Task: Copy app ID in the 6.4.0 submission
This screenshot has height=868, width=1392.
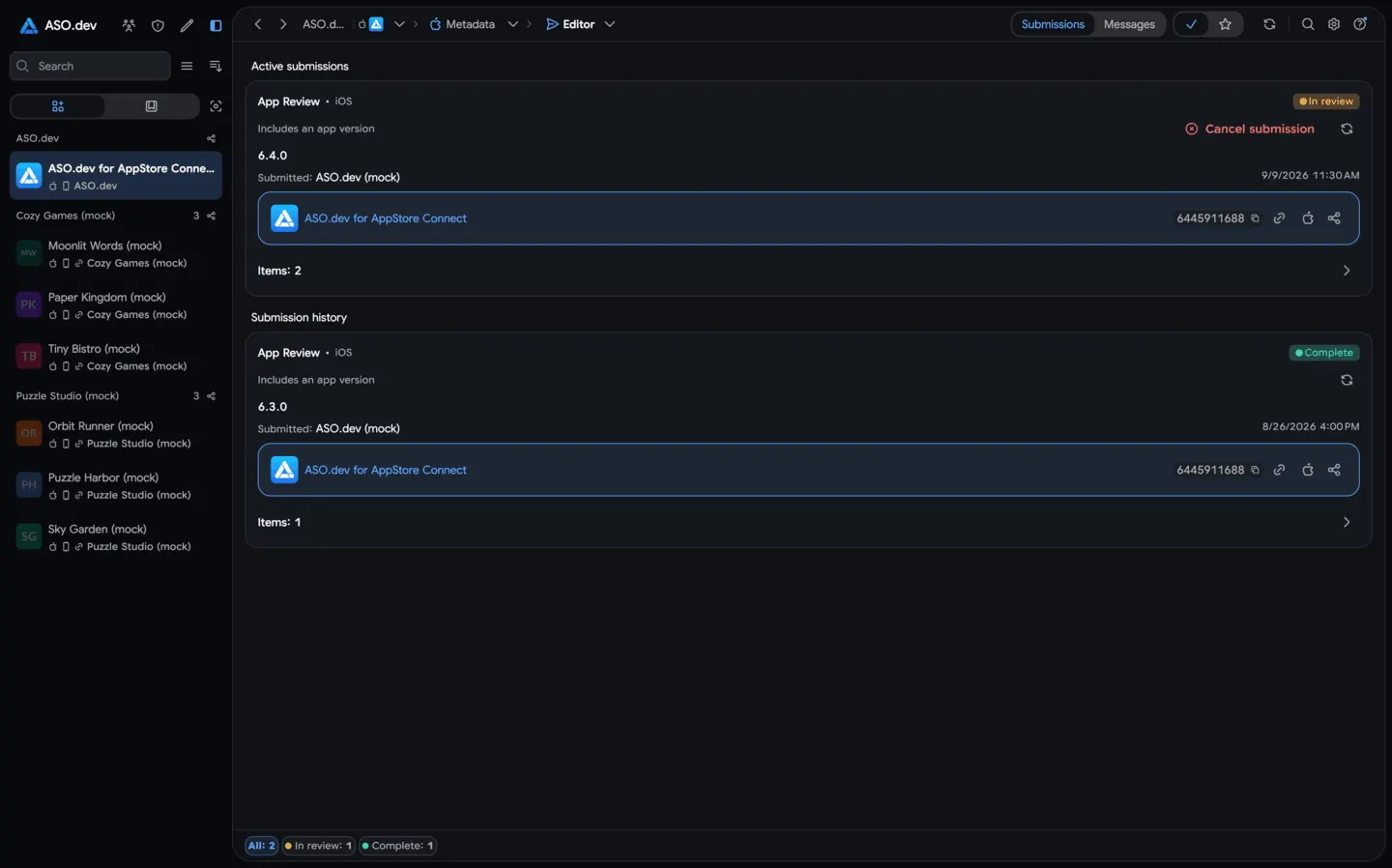Action: coord(1255,218)
